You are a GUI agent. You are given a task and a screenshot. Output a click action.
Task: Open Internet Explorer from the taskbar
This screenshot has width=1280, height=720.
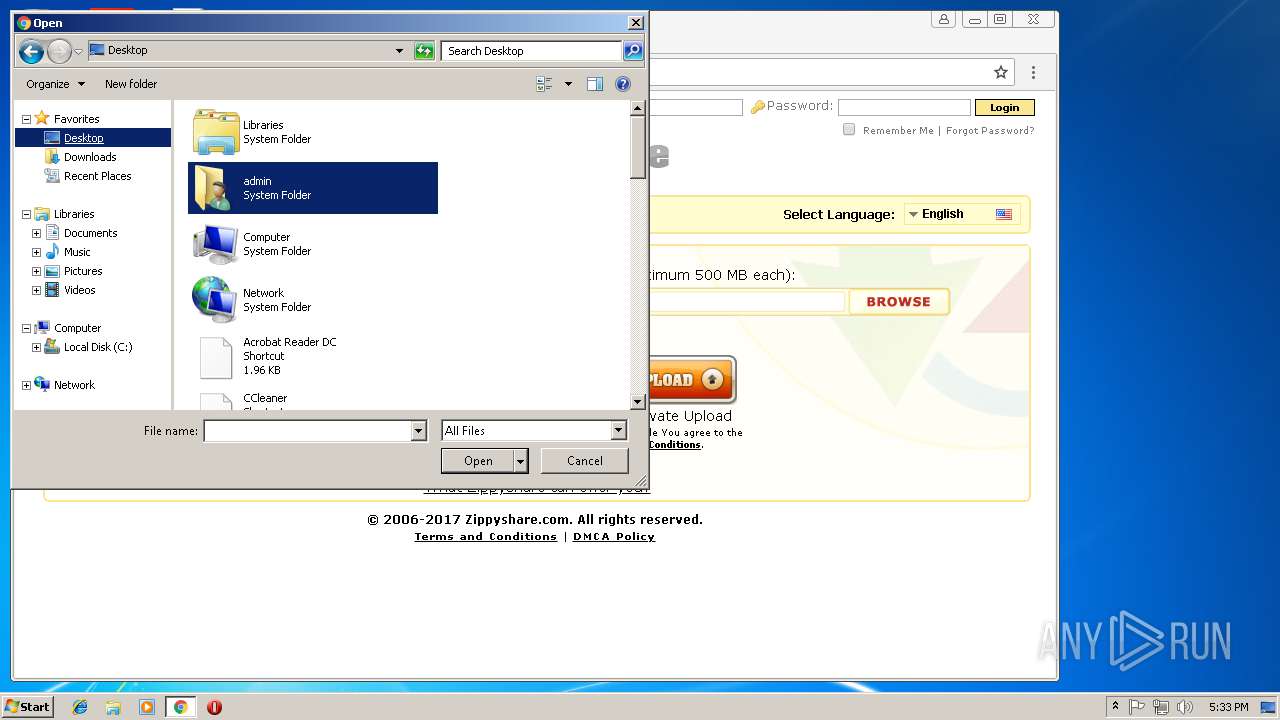[80, 707]
